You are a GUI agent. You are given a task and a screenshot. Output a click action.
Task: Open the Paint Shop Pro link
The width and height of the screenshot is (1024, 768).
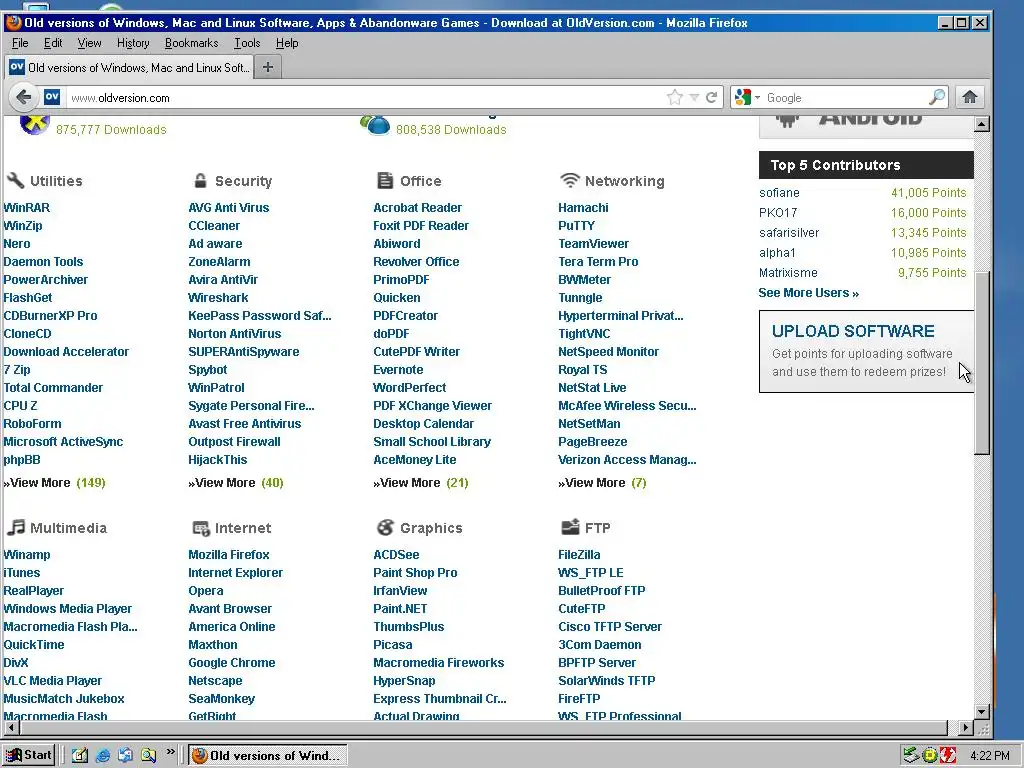(415, 573)
